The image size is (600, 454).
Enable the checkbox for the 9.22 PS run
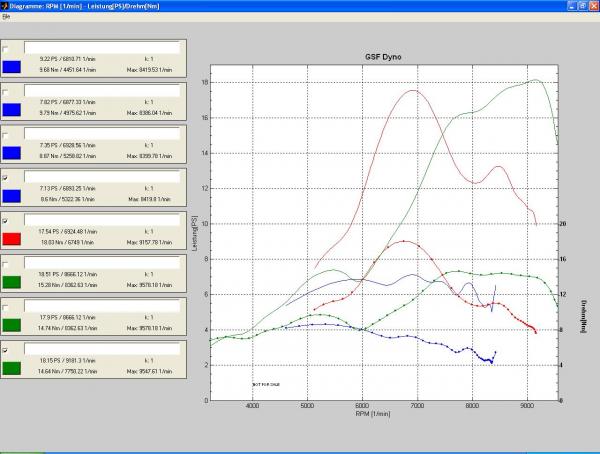point(7,48)
